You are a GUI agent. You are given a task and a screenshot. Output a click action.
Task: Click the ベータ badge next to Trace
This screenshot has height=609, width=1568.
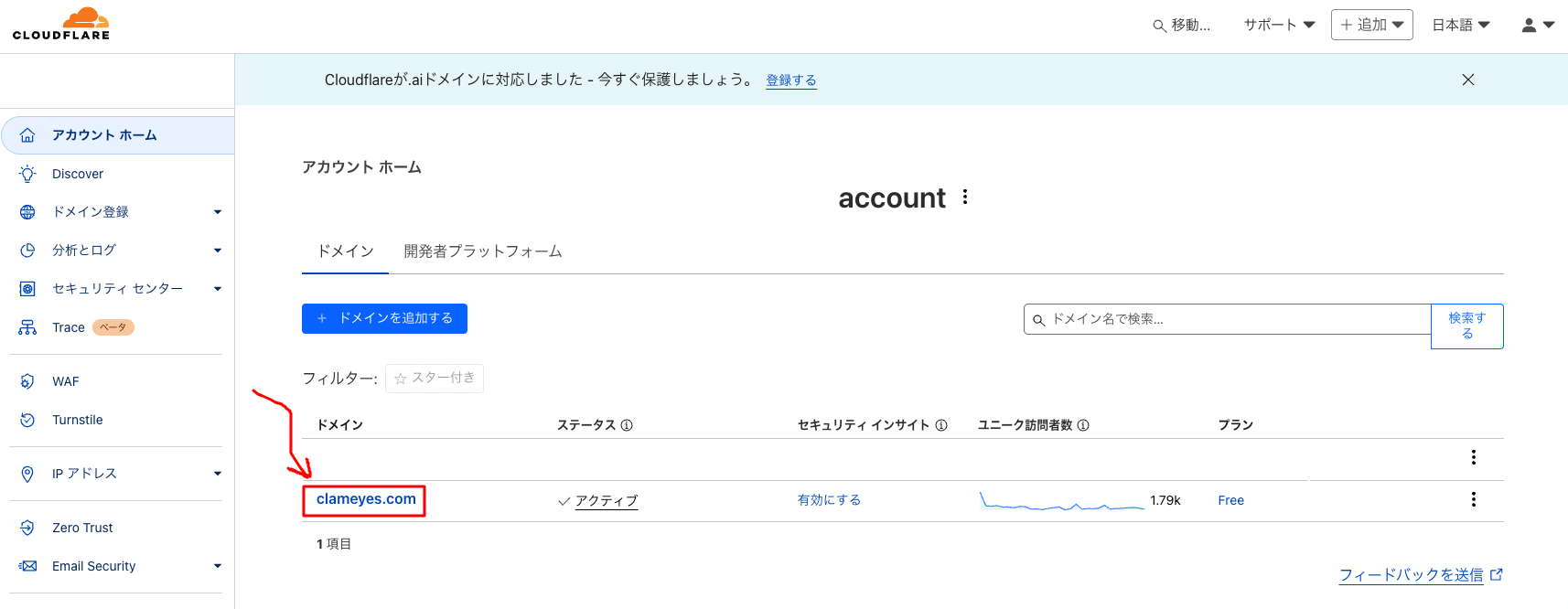pos(113,327)
